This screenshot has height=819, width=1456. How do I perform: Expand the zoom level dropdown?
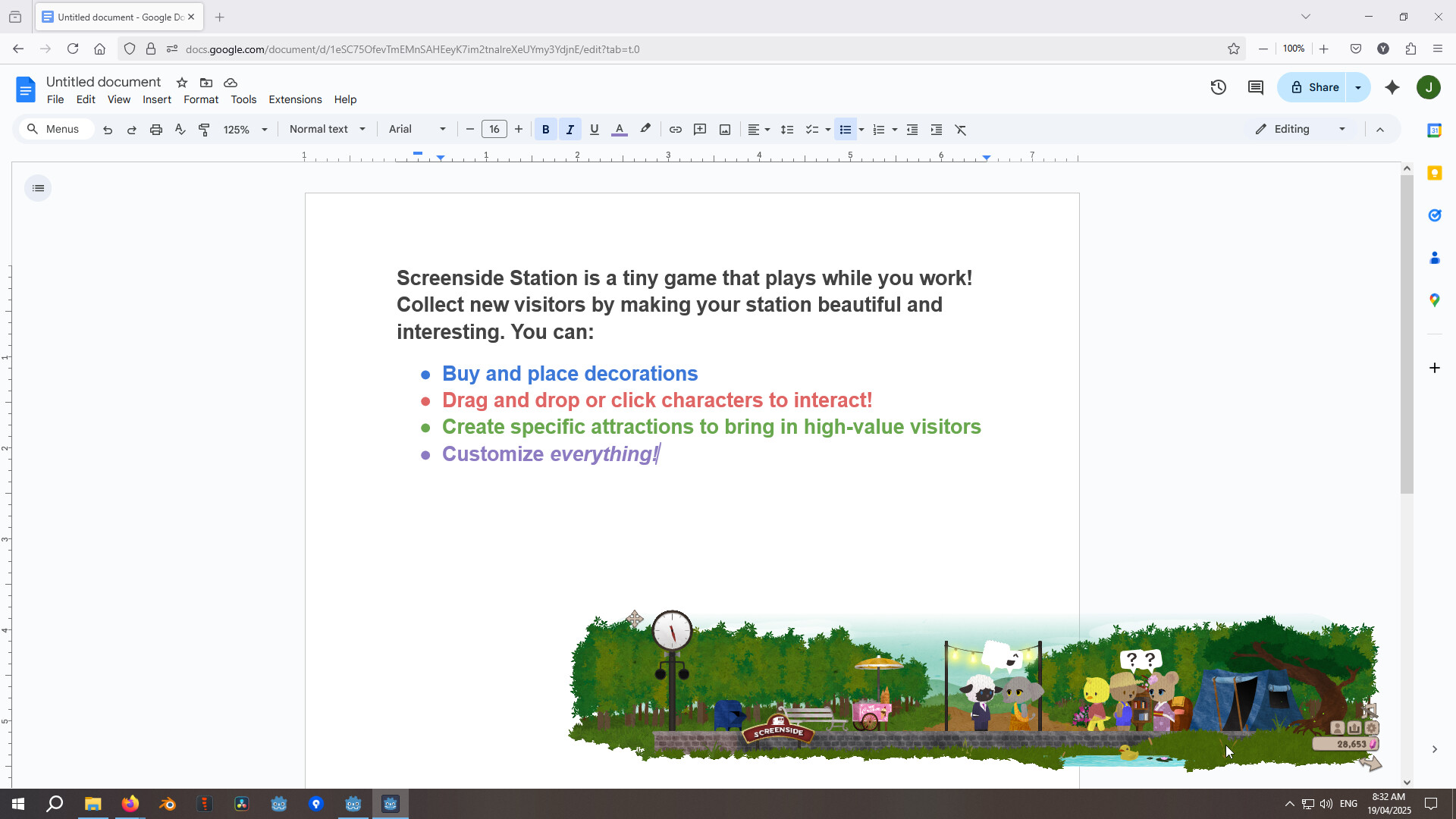point(244,129)
